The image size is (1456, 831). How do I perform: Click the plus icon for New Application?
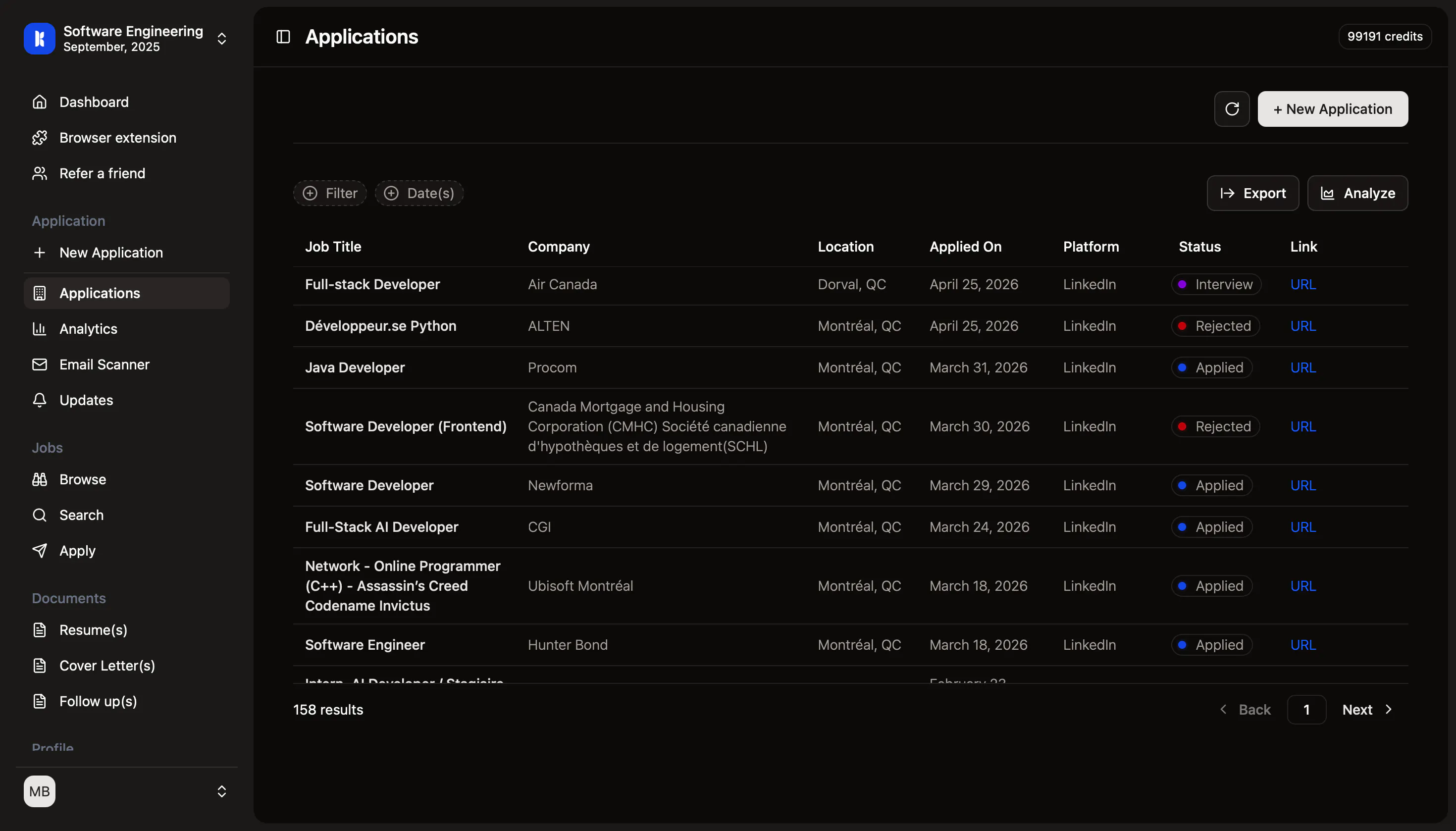(x=40, y=252)
